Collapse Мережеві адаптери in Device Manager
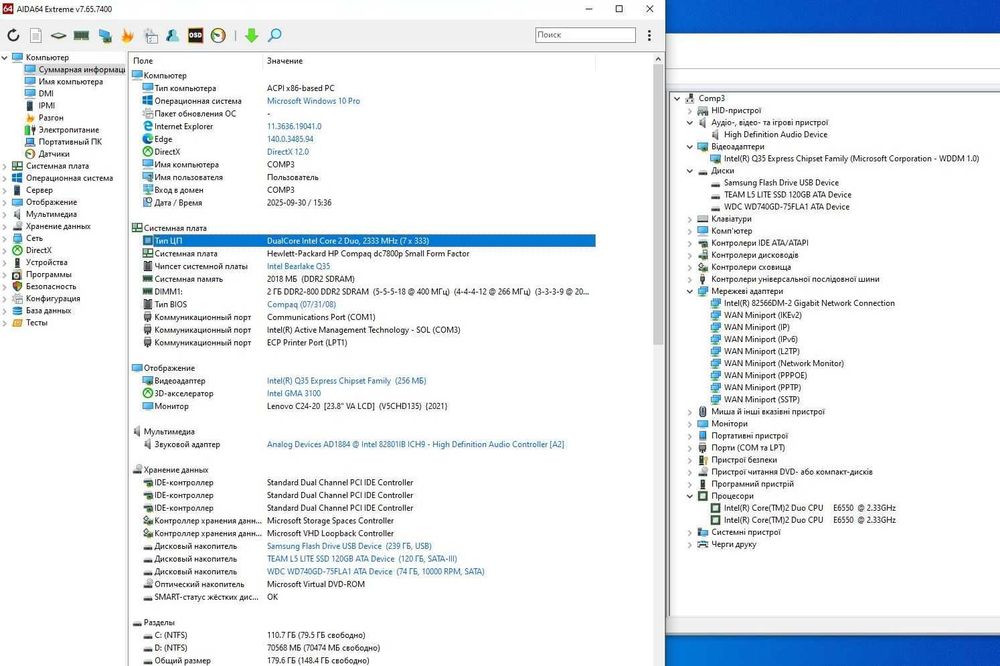Image resolution: width=1000 pixels, height=666 pixels. (689, 292)
